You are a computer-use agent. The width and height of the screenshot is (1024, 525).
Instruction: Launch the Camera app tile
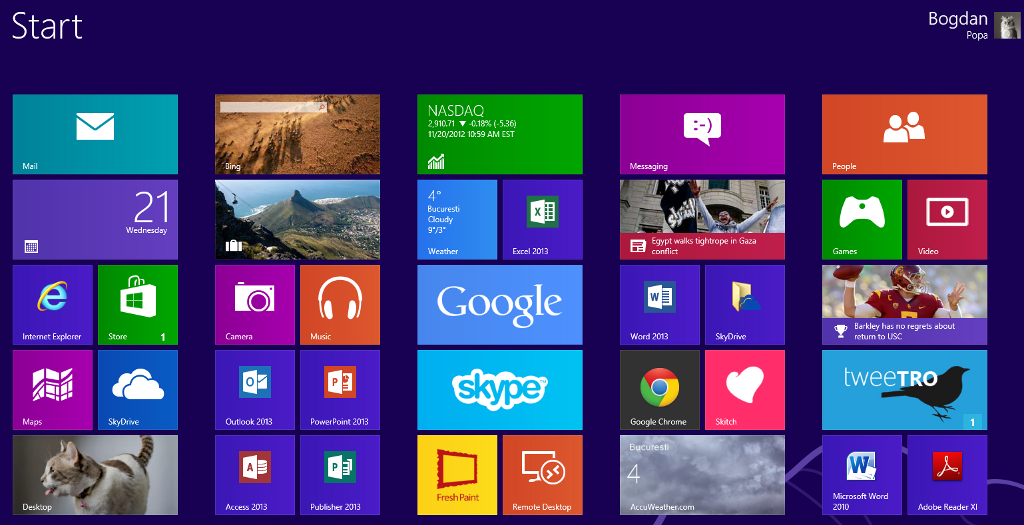(255, 304)
